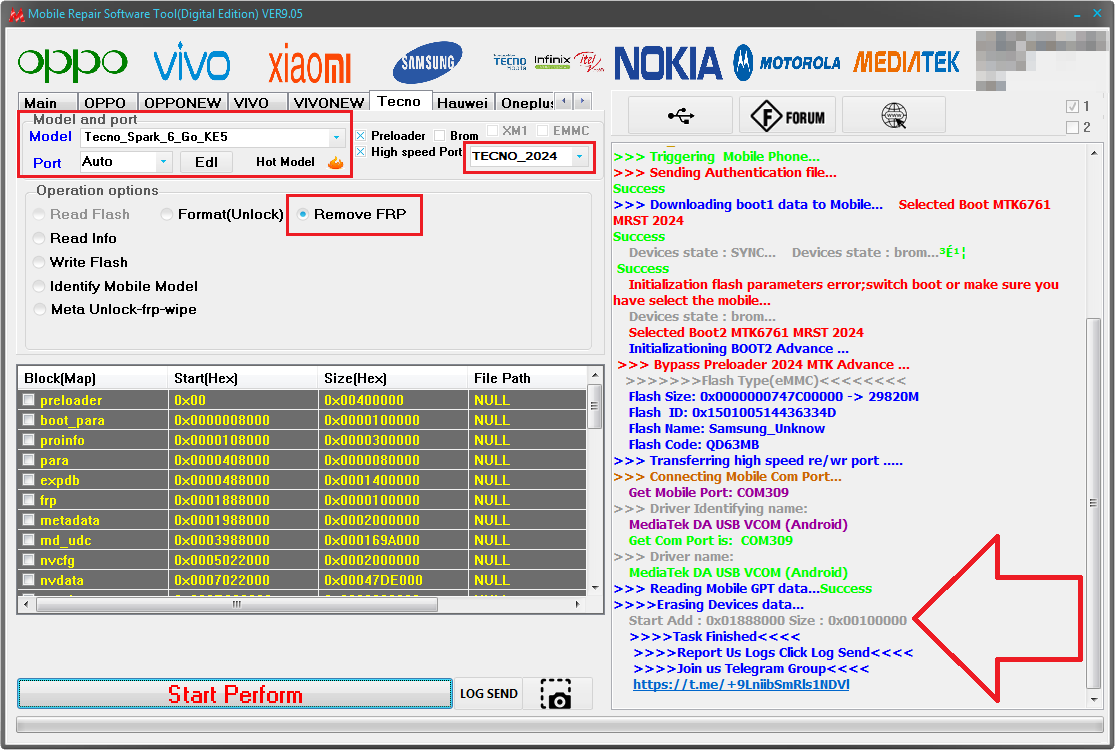Select the Write Flash radio option

[x=39, y=262]
